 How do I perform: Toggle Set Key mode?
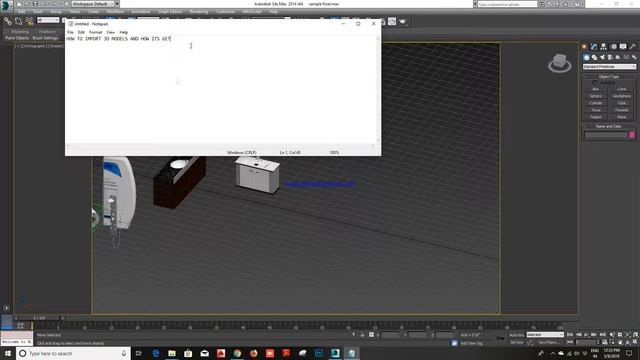(x=517, y=342)
